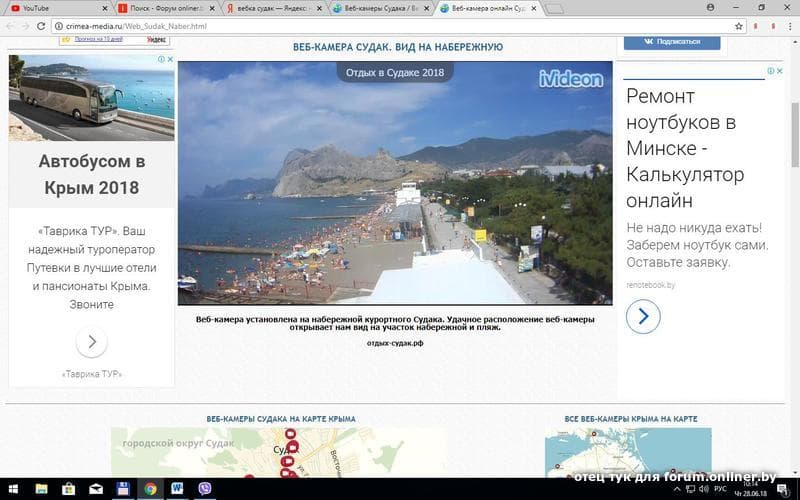Open Viber from the taskbar

tap(205, 489)
